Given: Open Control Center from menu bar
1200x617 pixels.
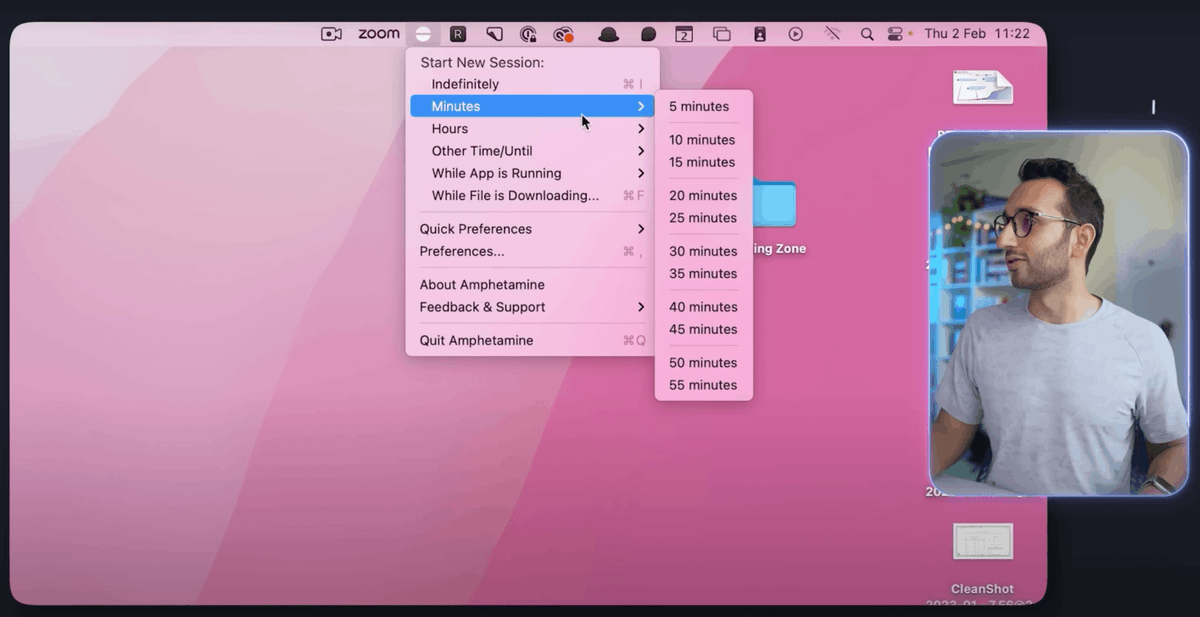Looking at the screenshot, I should (895, 34).
